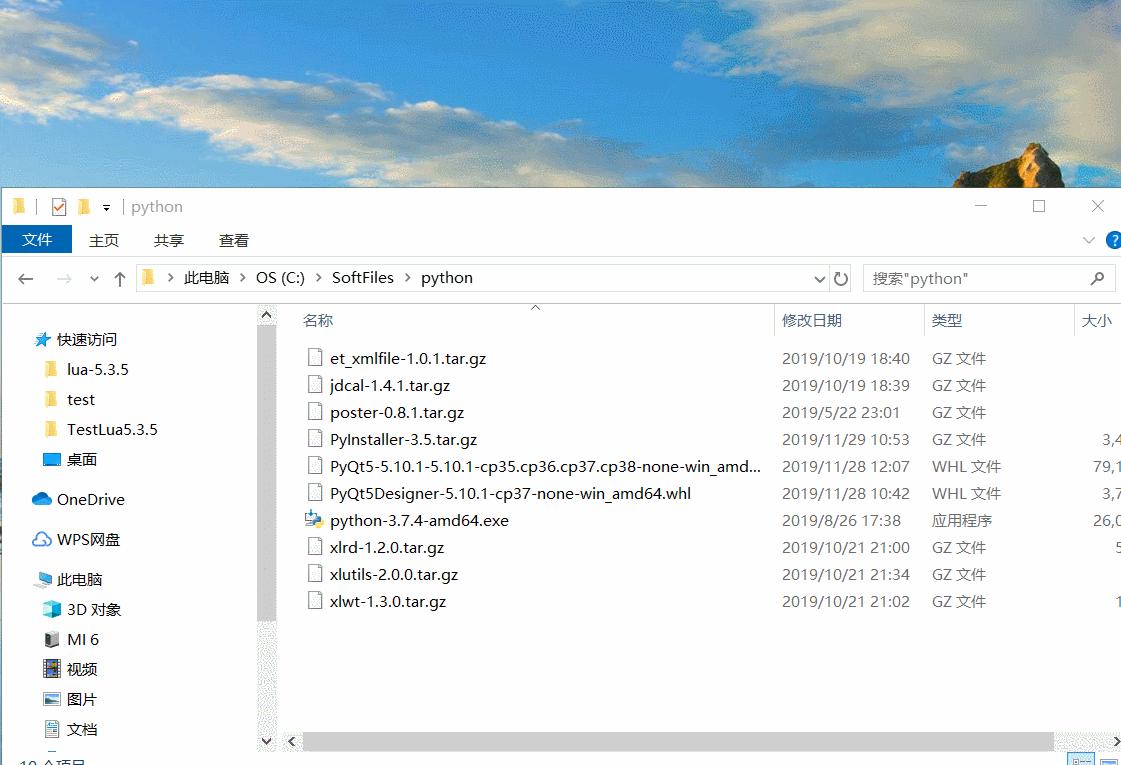Open the Quick Access Toolbar customize dropdown

(x=106, y=207)
